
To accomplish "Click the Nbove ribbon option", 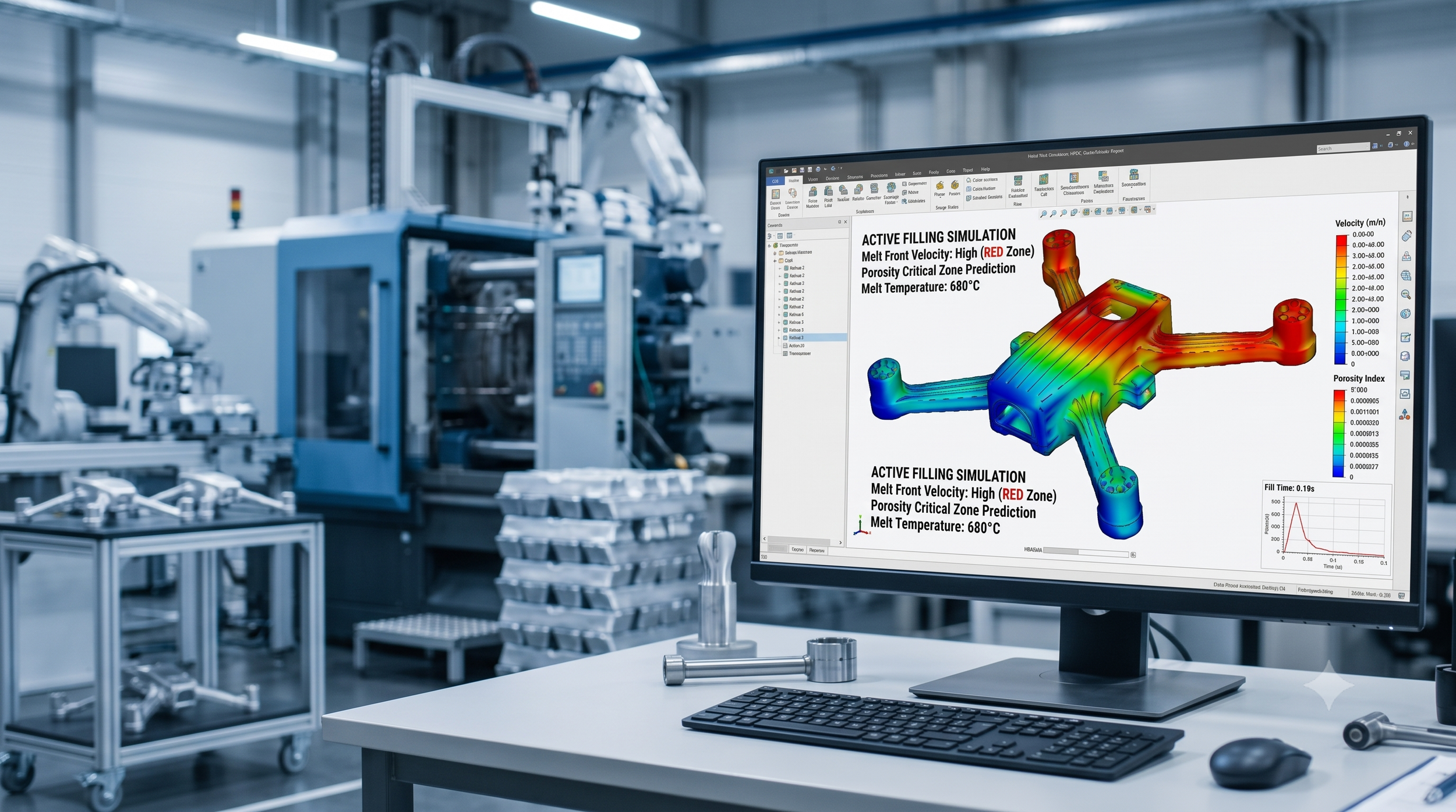I will point(909,193).
